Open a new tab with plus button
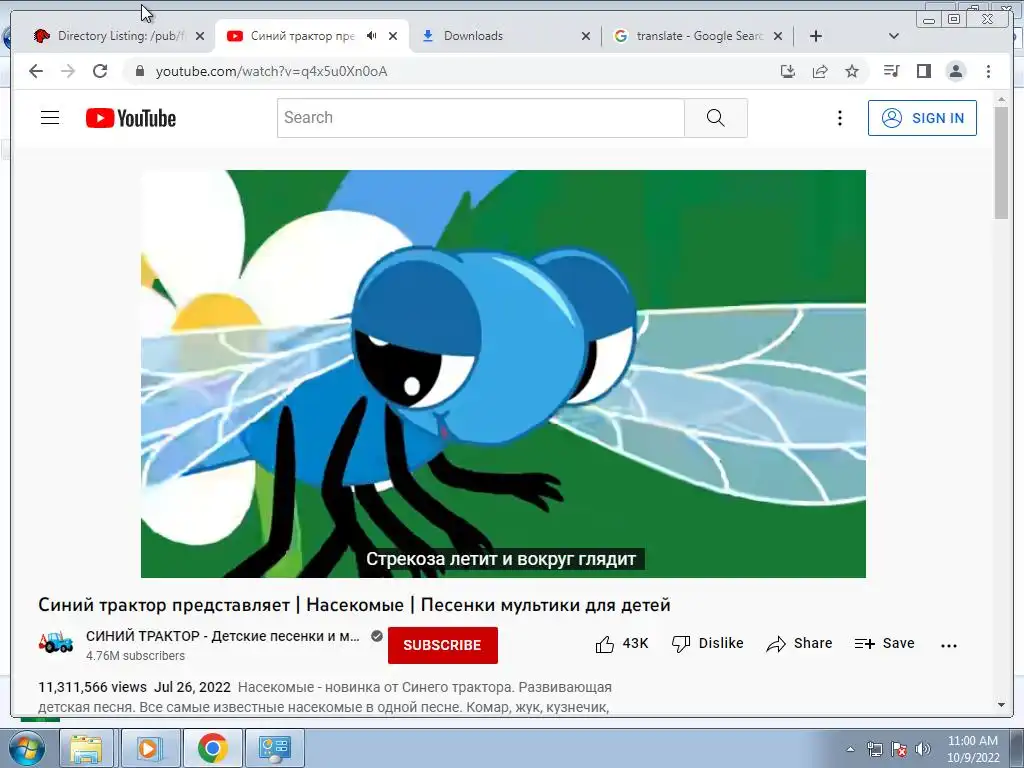This screenshot has height=768, width=1024. [816, 36]
